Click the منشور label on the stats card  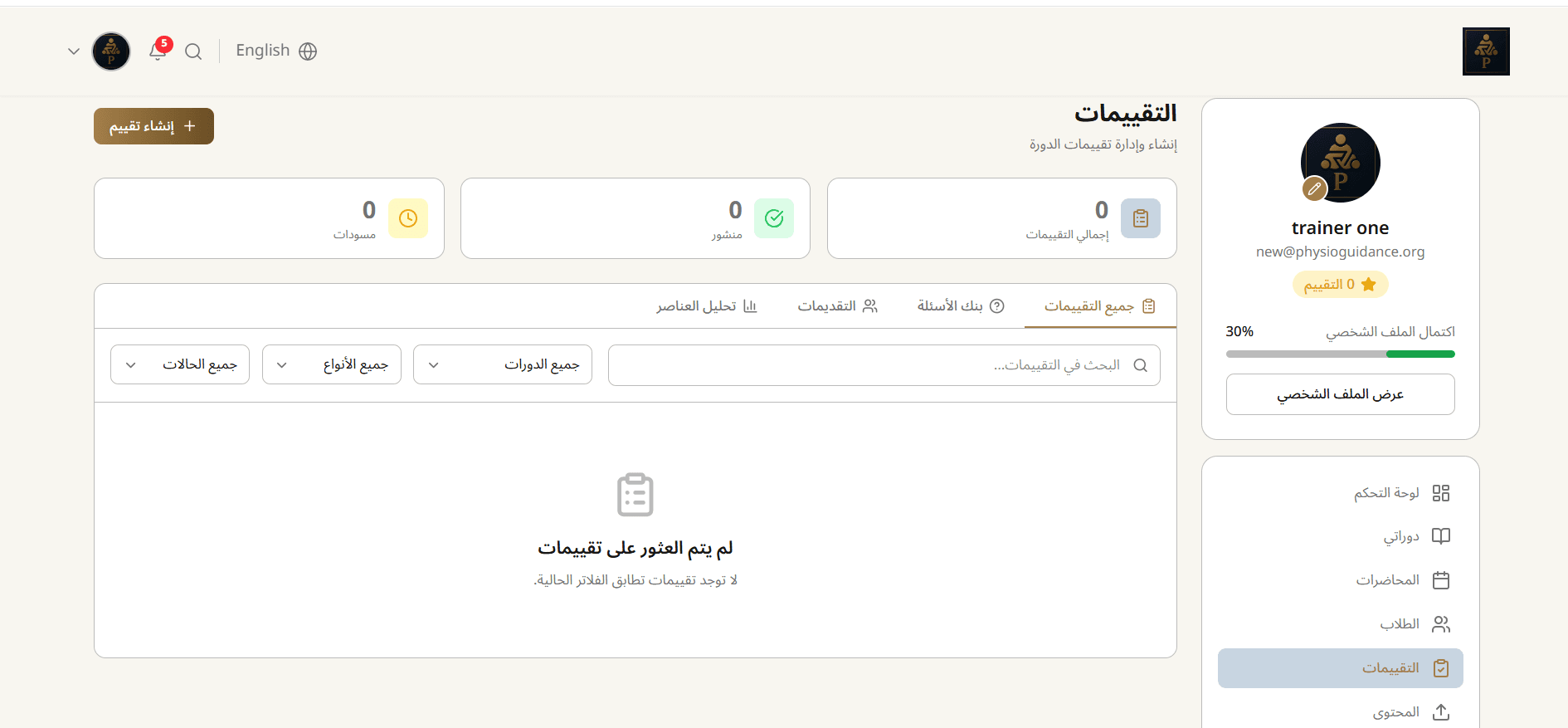[x=727, y=235]
